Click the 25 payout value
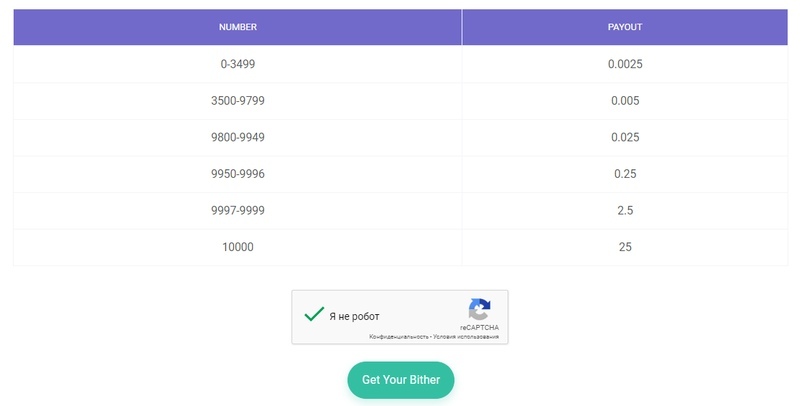The width and height of the screenshot is (807, 406). click(x=625, y=247)
